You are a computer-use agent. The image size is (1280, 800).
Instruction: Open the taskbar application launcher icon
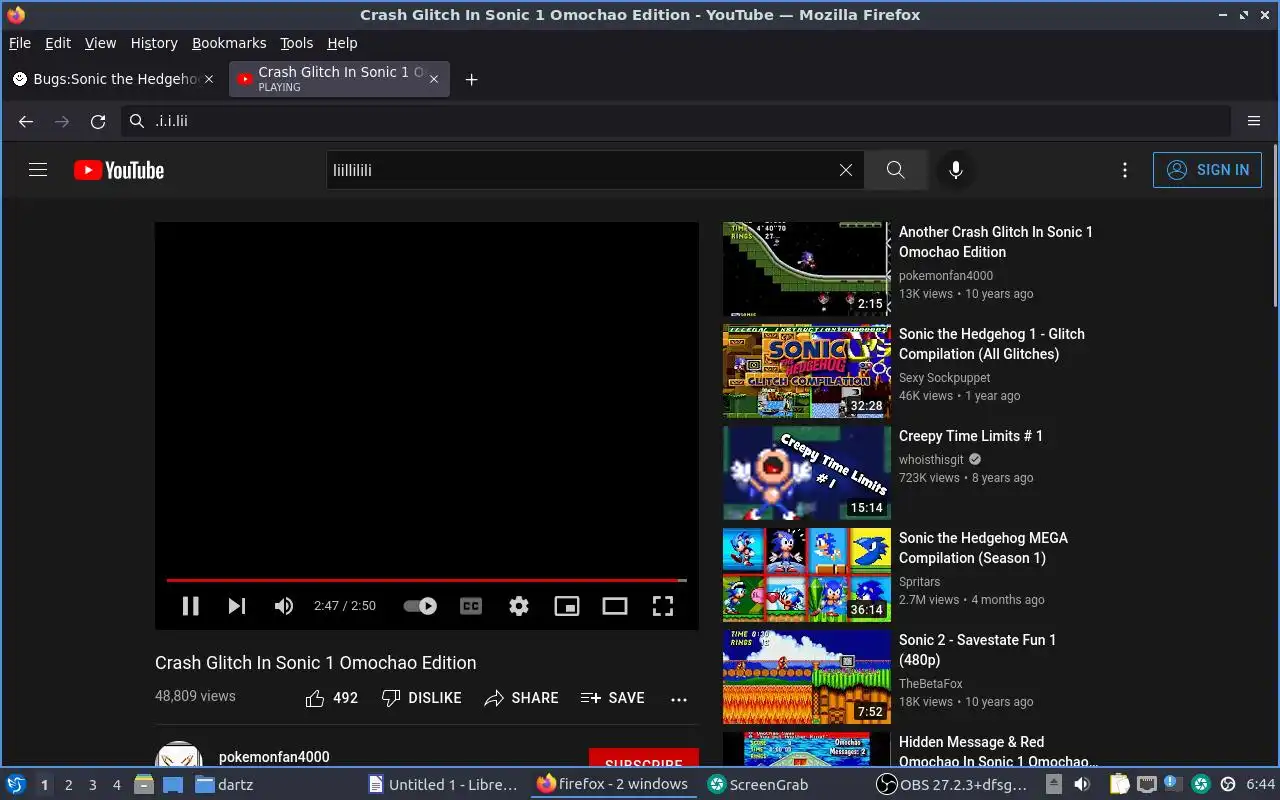click(15, 784)
